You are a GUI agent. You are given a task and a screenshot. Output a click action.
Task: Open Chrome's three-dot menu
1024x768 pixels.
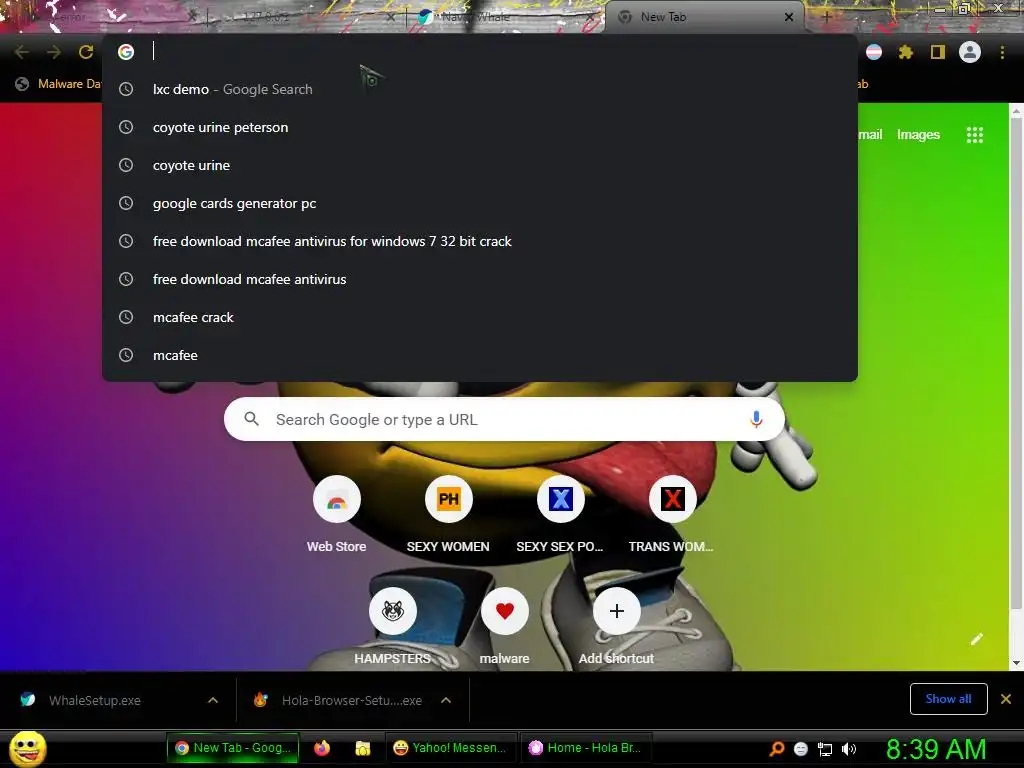(1002, 52)
